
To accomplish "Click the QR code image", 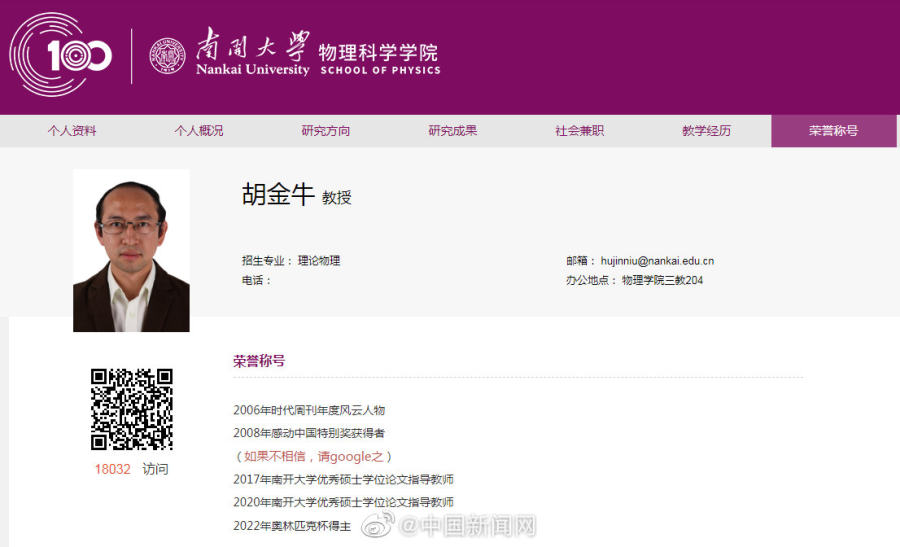I will (x=132, y=409).
